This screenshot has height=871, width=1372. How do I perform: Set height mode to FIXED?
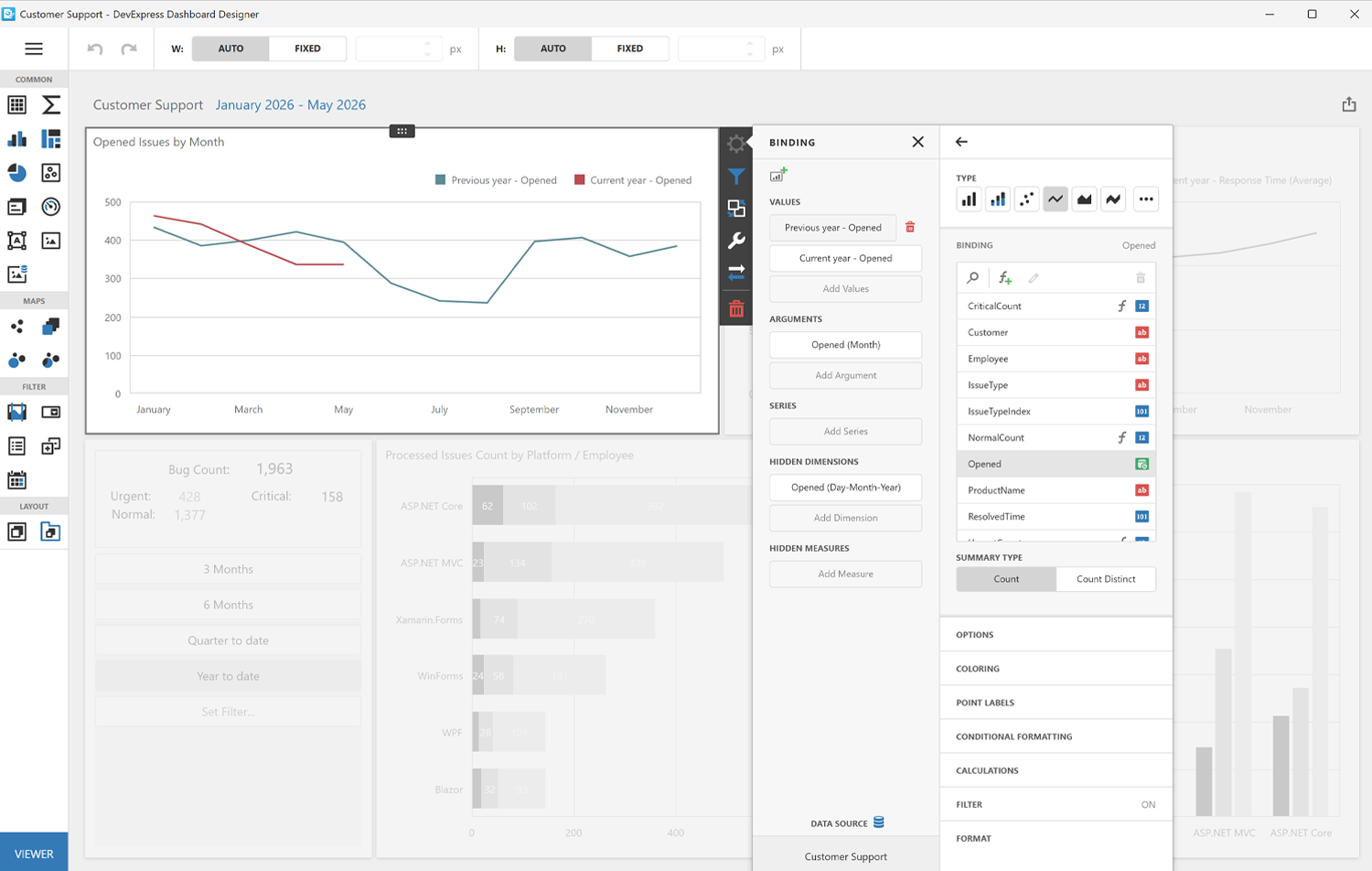630,48
